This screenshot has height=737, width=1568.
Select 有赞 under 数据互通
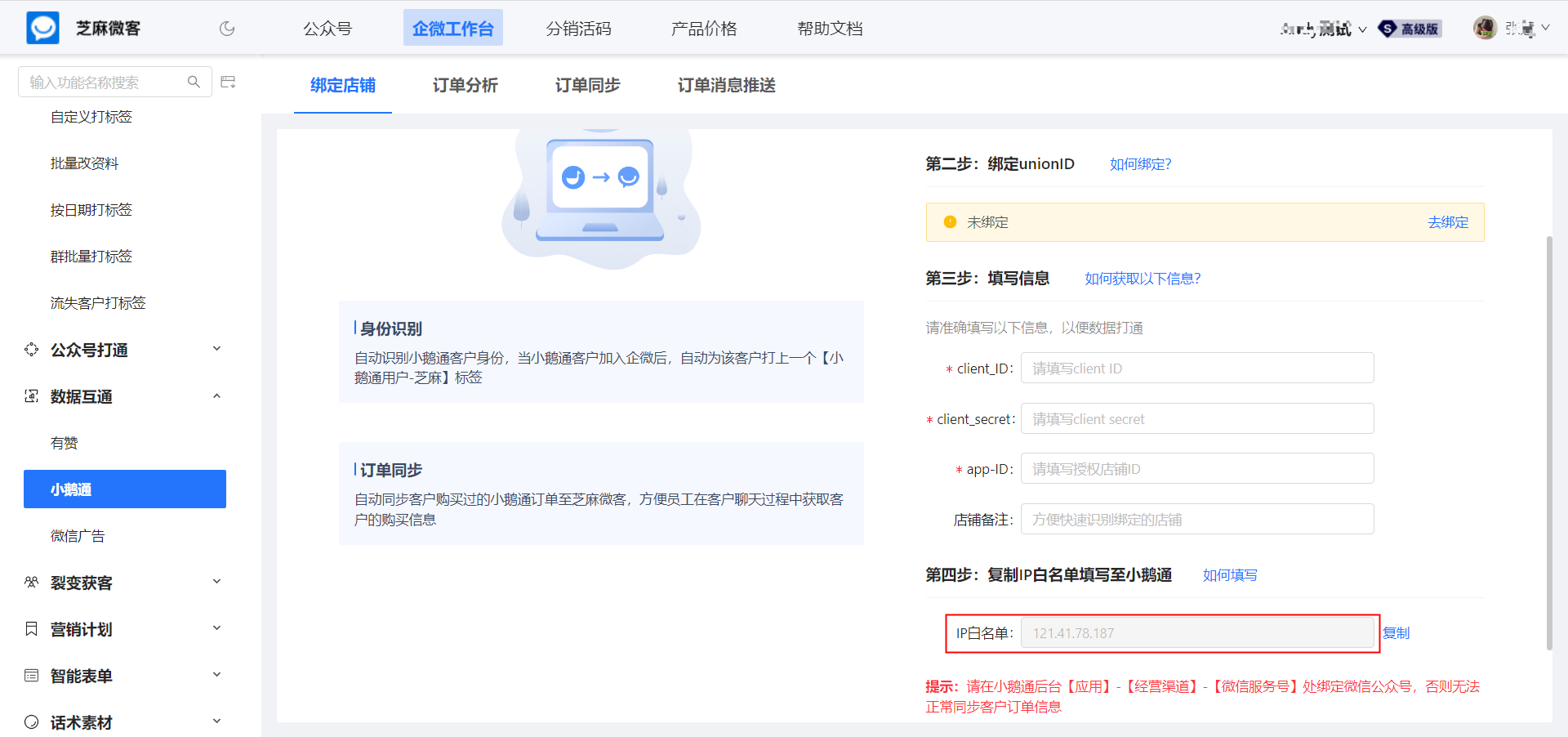pos(65,443)
